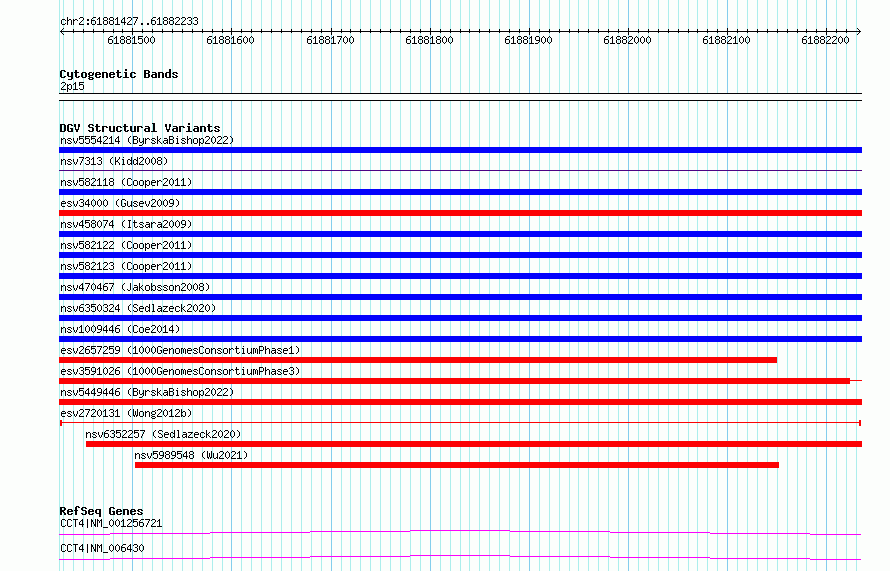Click ruler position 61881900
This screenshot has height=571, width=890.
(x=528, y=40)
